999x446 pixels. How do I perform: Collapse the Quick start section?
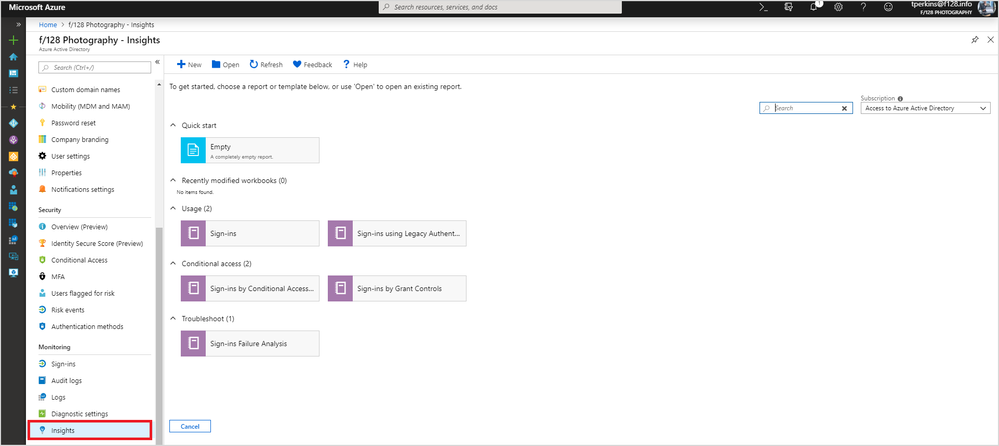click(x=173, y=126)
